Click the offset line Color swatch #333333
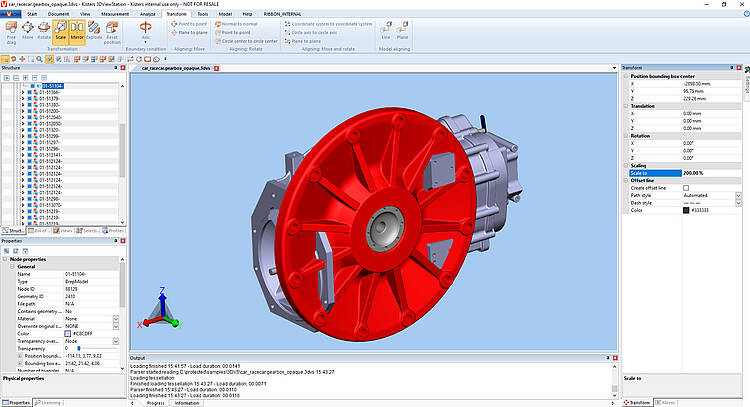 686,210
